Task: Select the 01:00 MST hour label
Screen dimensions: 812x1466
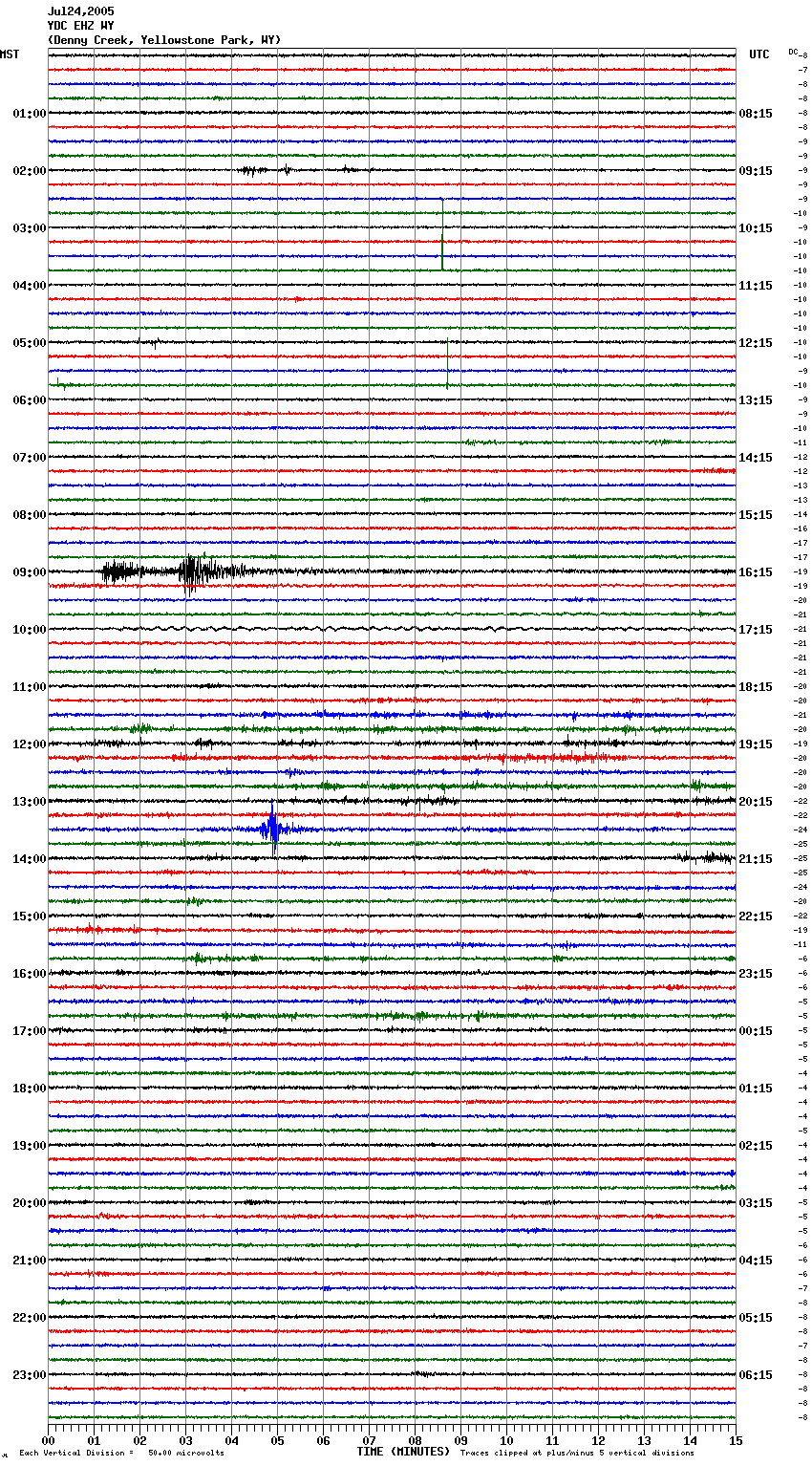Action: click(29, 114)
